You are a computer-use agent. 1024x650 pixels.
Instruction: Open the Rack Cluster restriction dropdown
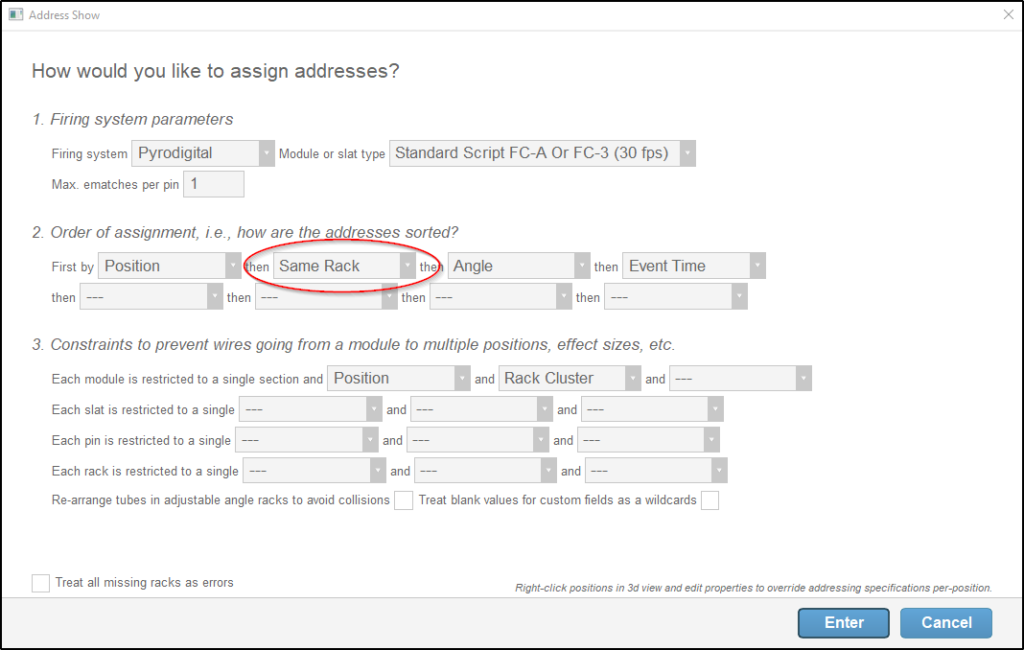pyautogui.click(x=633, y=378)
